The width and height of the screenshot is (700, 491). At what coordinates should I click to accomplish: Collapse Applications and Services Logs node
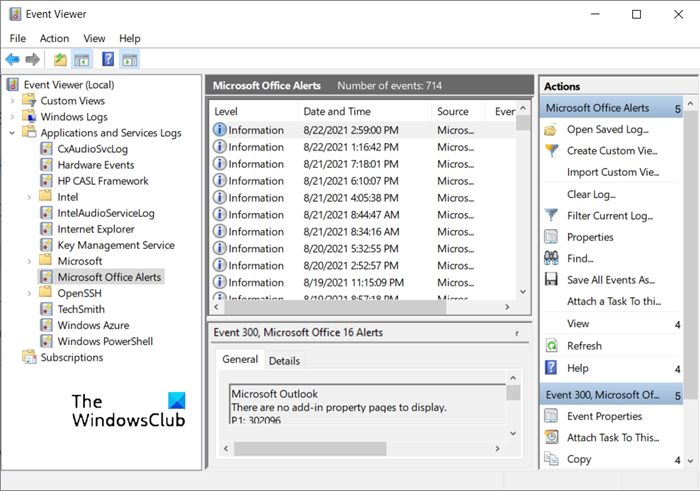click(13, 133)
